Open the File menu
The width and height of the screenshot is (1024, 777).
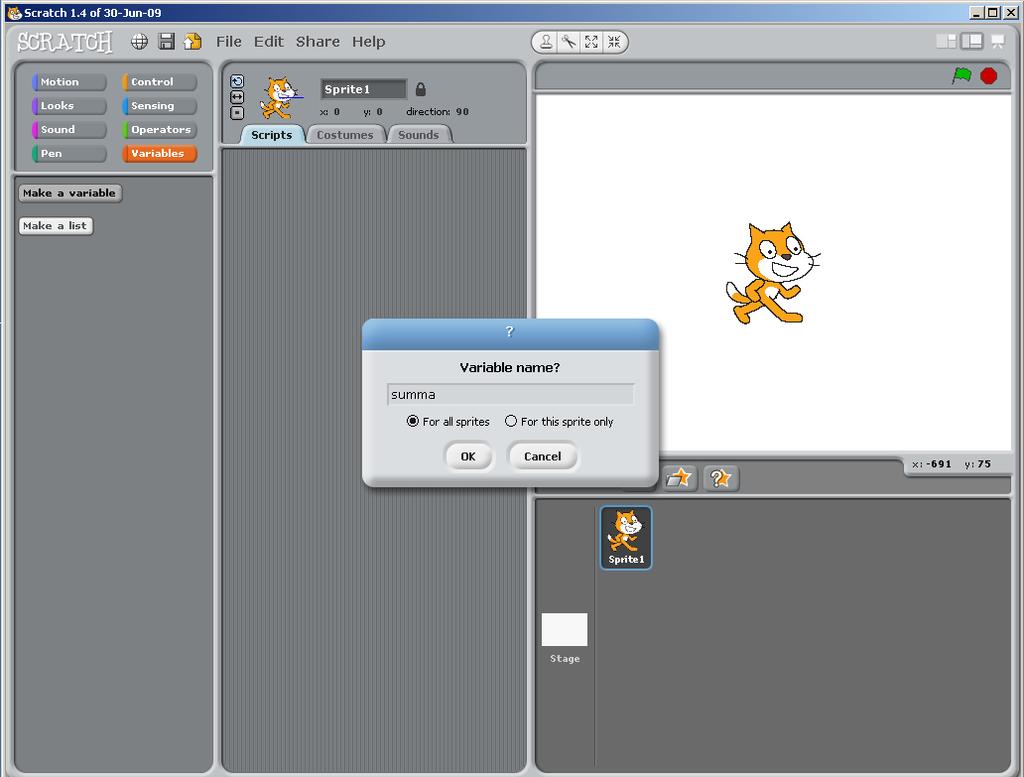pyautogui.click(x=229, y=42)
